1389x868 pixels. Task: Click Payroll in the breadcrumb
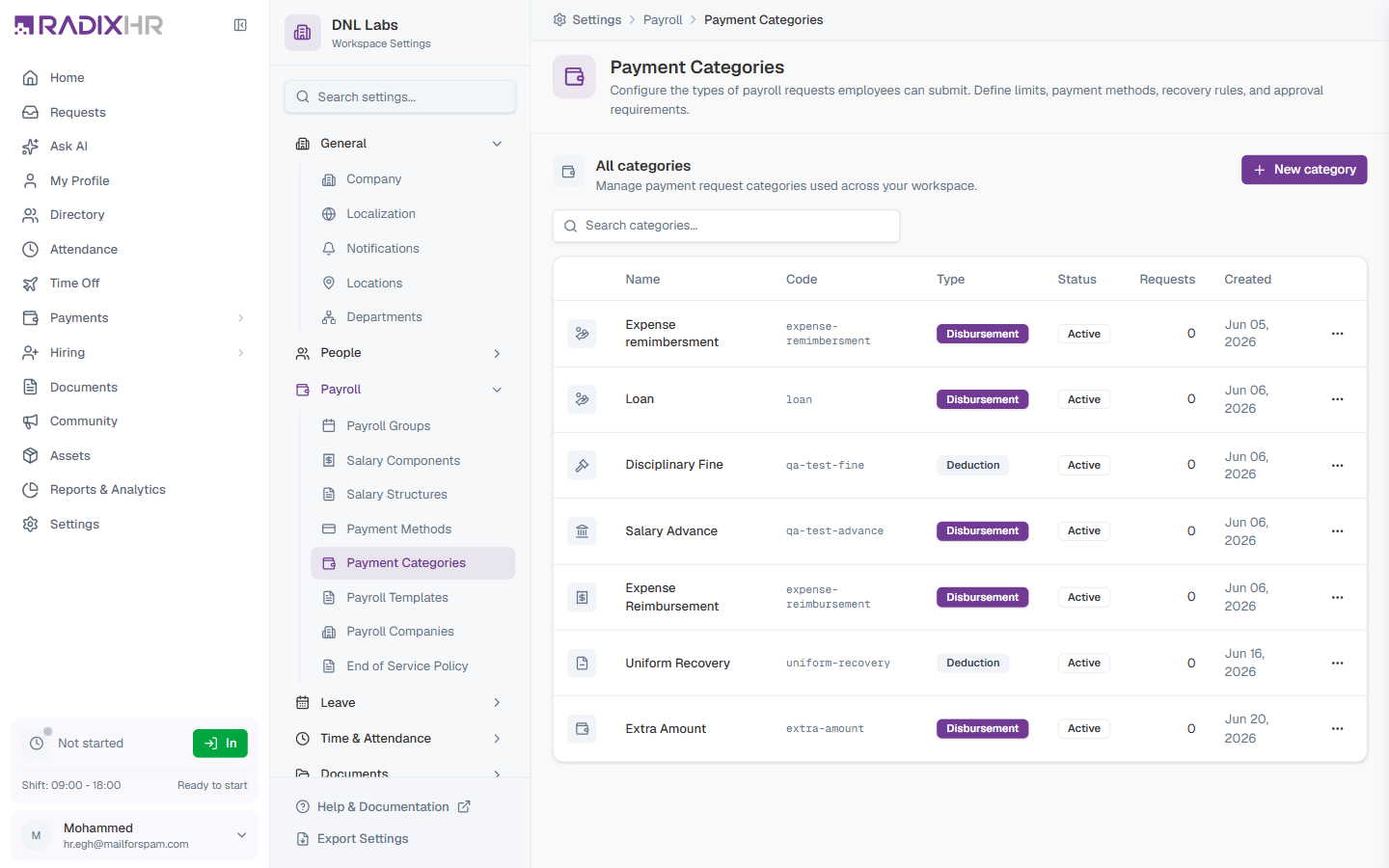click(663, 20)
